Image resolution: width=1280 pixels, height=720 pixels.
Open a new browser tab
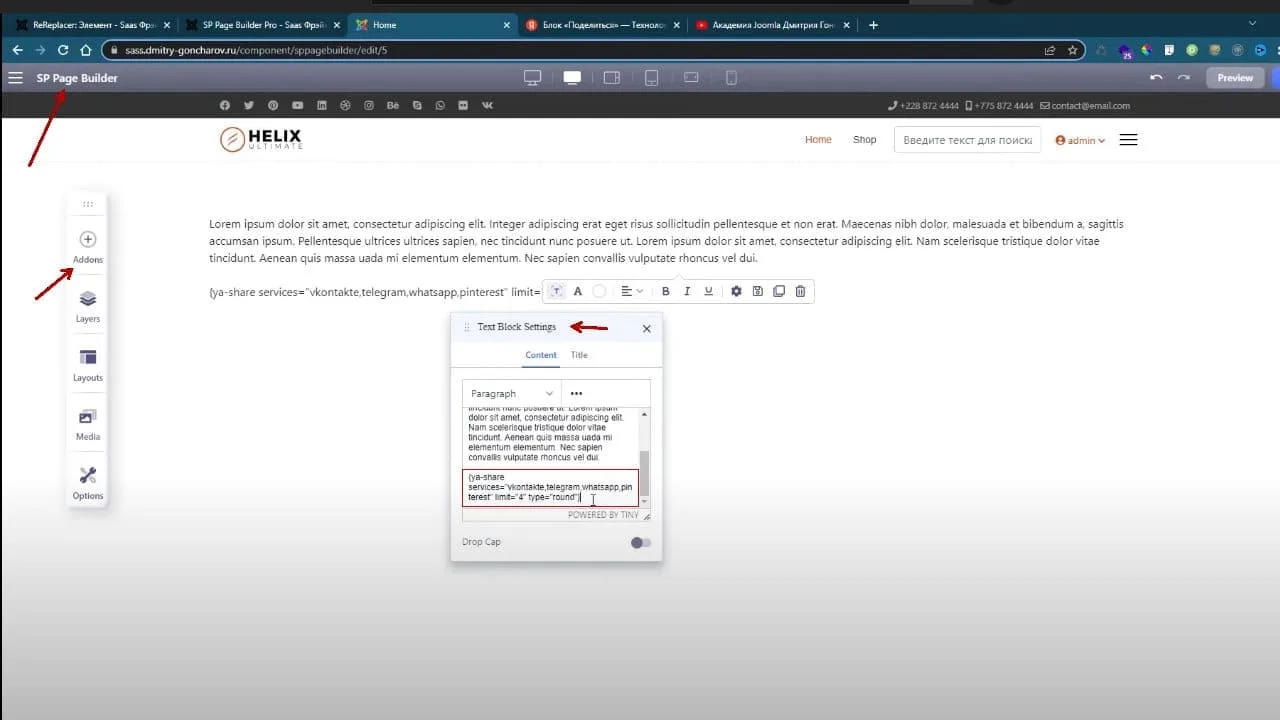click(x=874, y=25)
